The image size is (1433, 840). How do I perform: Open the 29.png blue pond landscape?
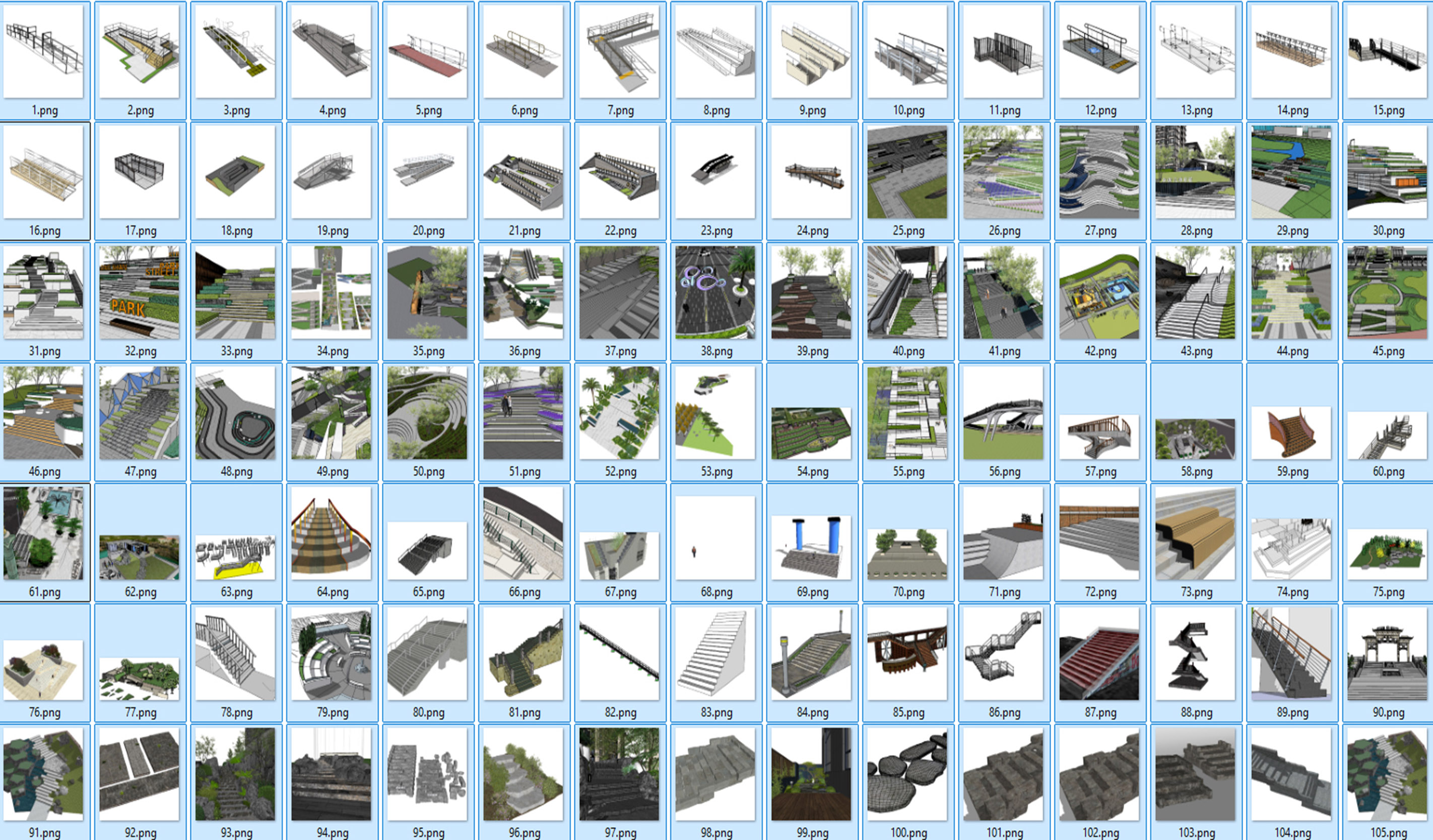pyautogui.click(x=1291, y=172)
